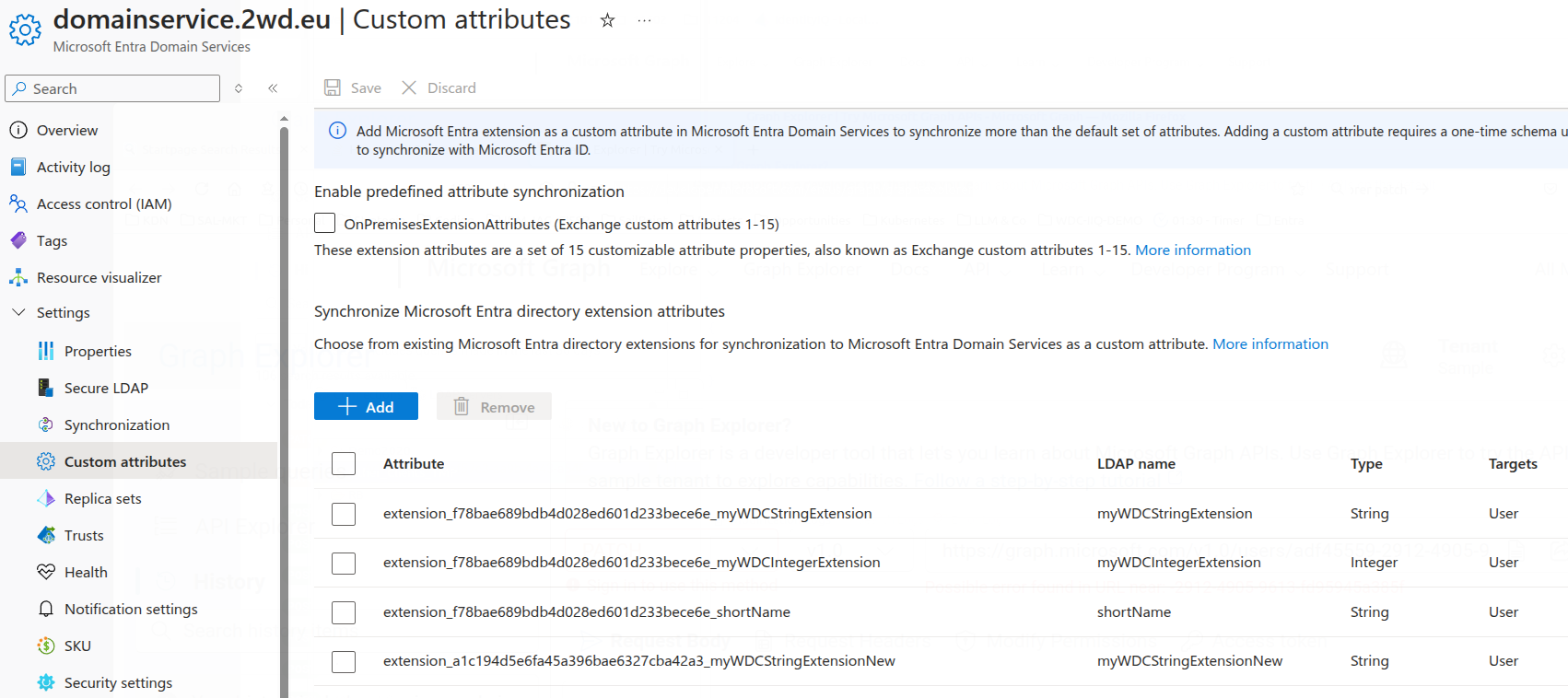Click the trash icon on Remove button
Screen dimensions: 1568x698
[462, 406]
